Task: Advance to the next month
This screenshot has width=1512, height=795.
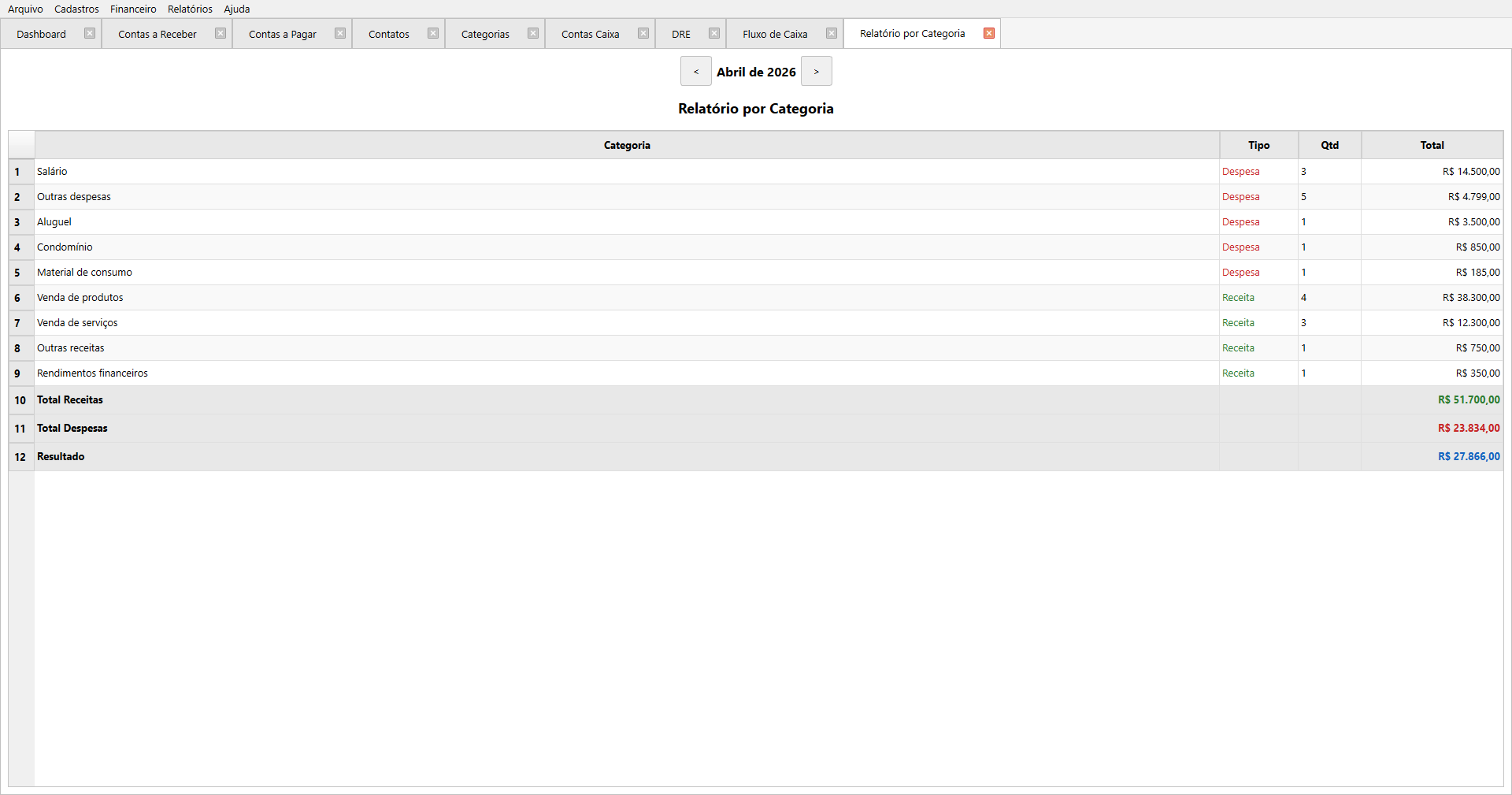Action: (817, 72)
